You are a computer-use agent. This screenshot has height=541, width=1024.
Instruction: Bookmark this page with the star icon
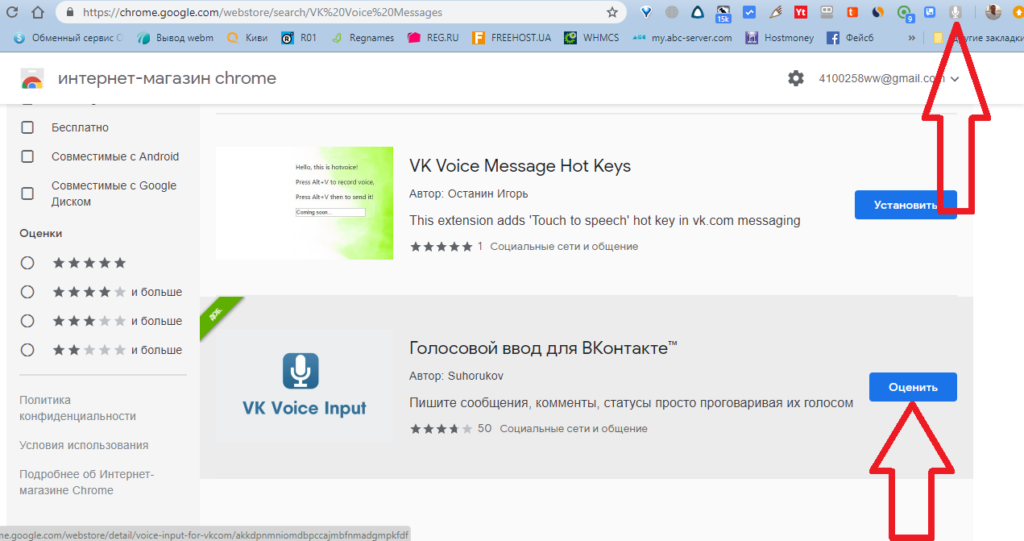[612, 12]
